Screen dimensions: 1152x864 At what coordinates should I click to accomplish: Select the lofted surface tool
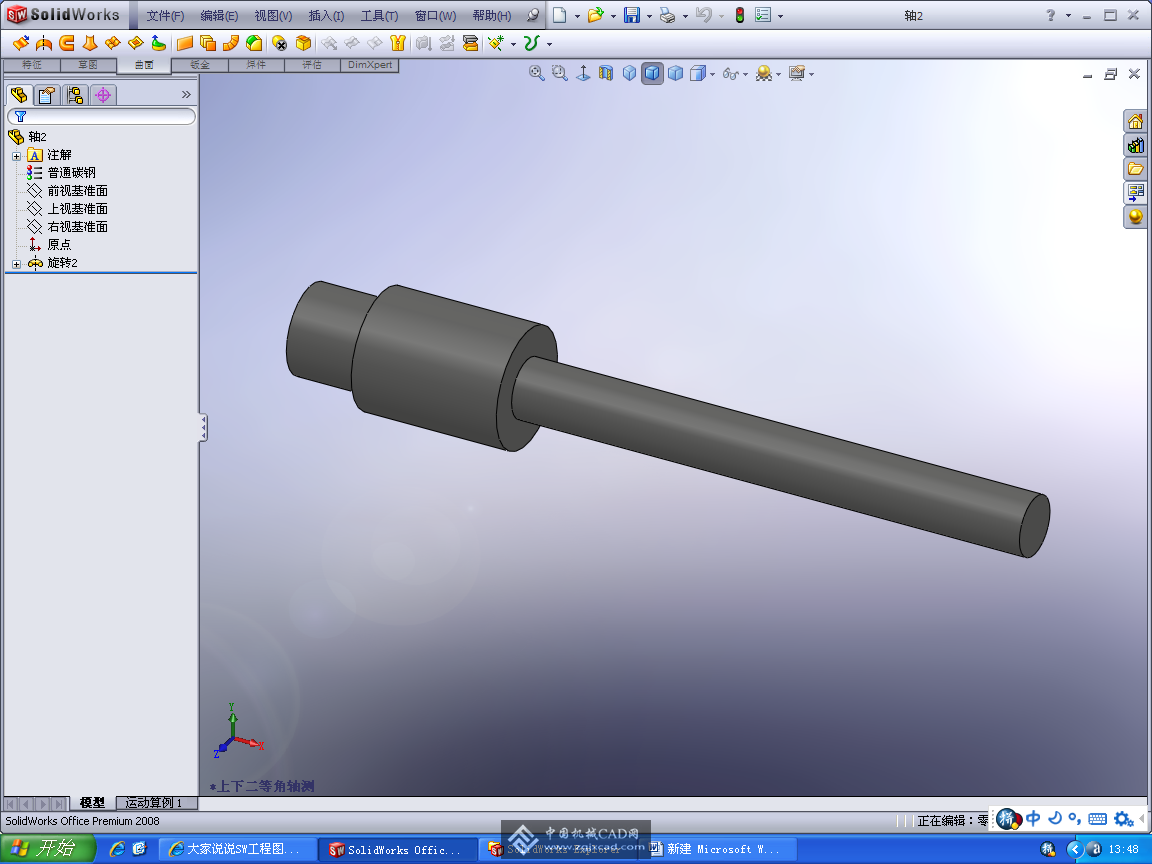90,43
